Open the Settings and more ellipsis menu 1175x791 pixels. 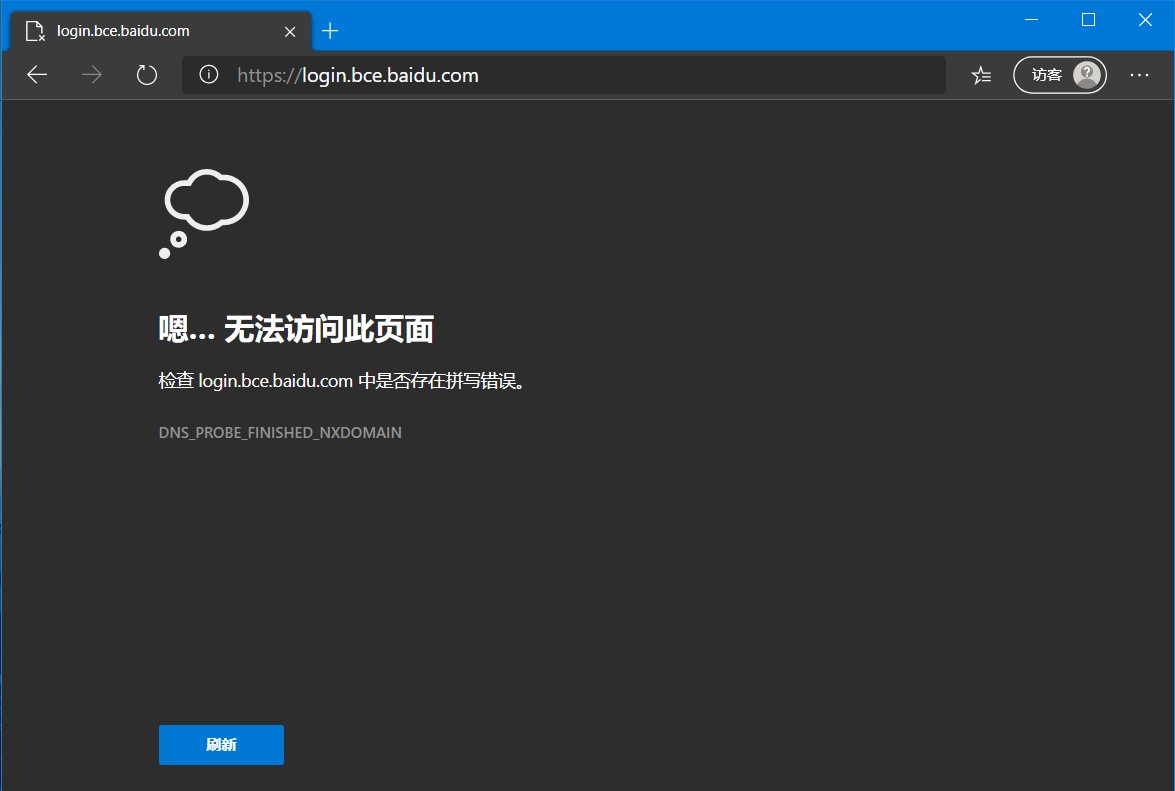(1139, 75)
